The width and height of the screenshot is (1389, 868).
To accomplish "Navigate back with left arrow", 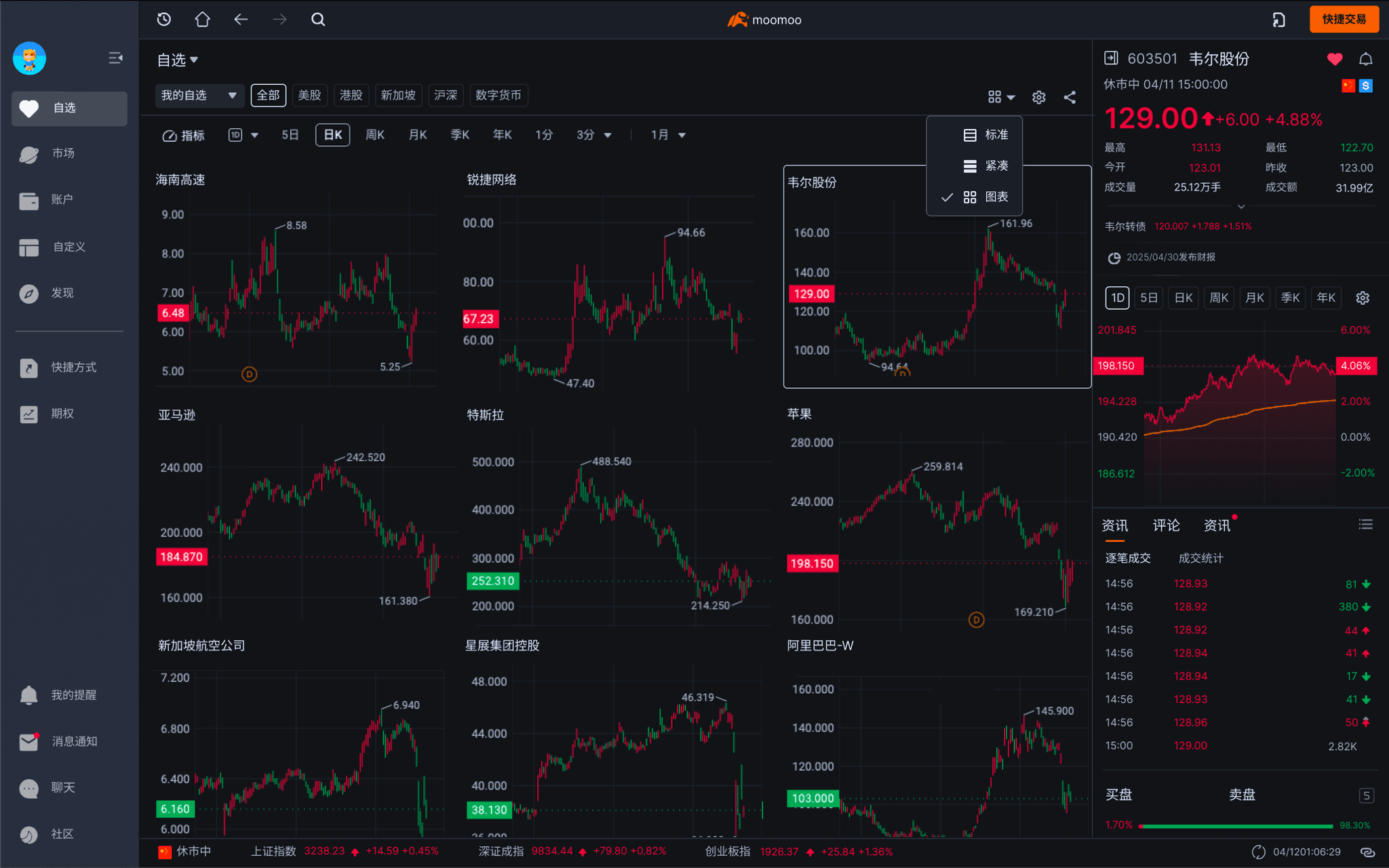I will click(241, 19).
